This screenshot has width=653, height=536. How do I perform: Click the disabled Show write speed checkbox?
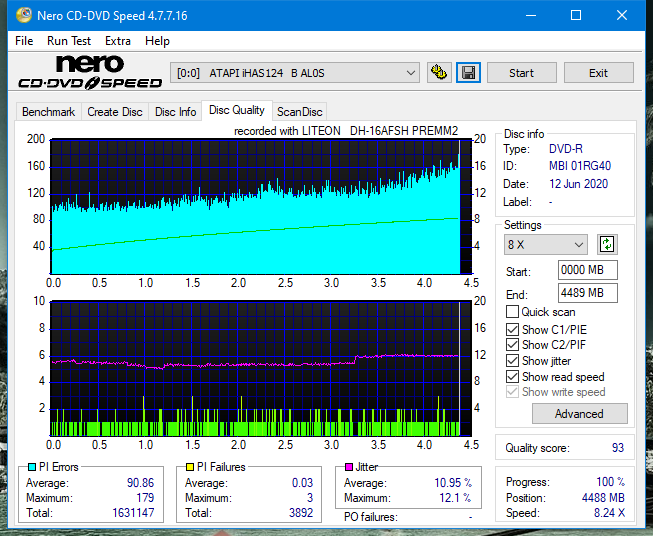[512, 392]
